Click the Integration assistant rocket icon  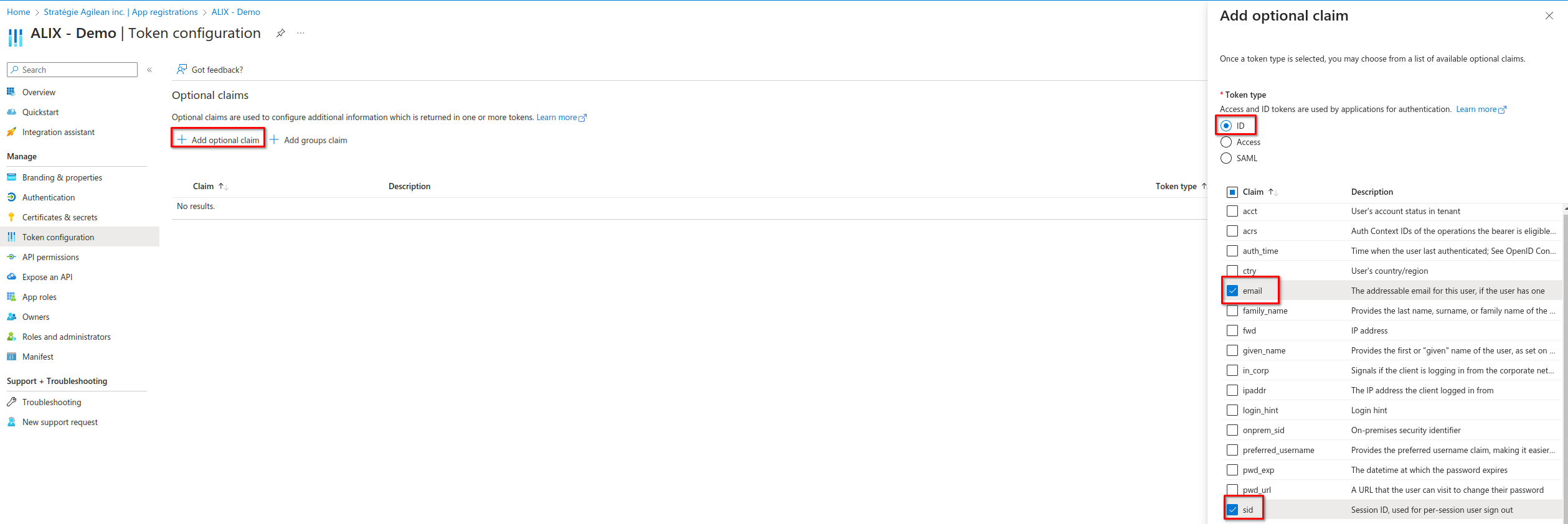(11, 132)
